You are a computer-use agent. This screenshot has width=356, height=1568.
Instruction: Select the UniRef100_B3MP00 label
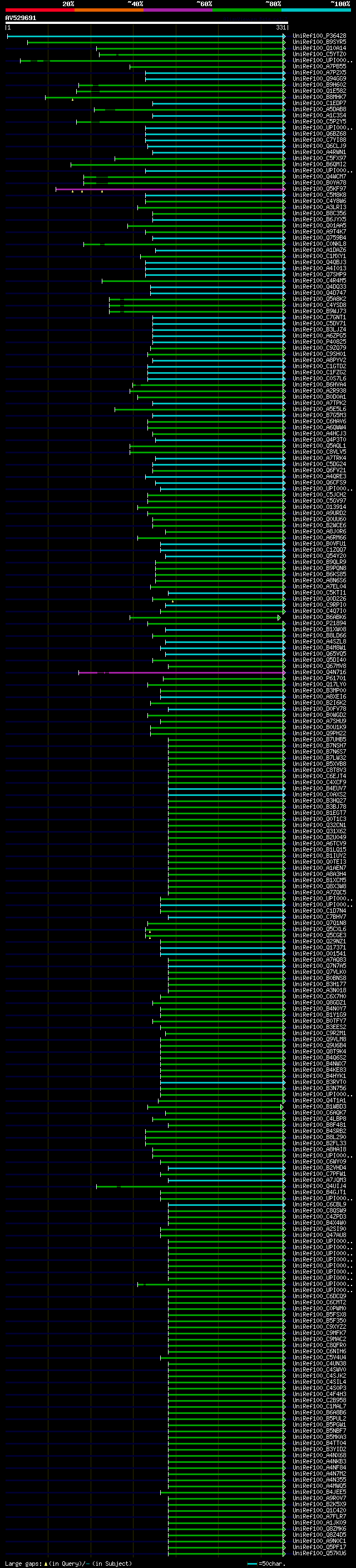[x=319, y=690]
